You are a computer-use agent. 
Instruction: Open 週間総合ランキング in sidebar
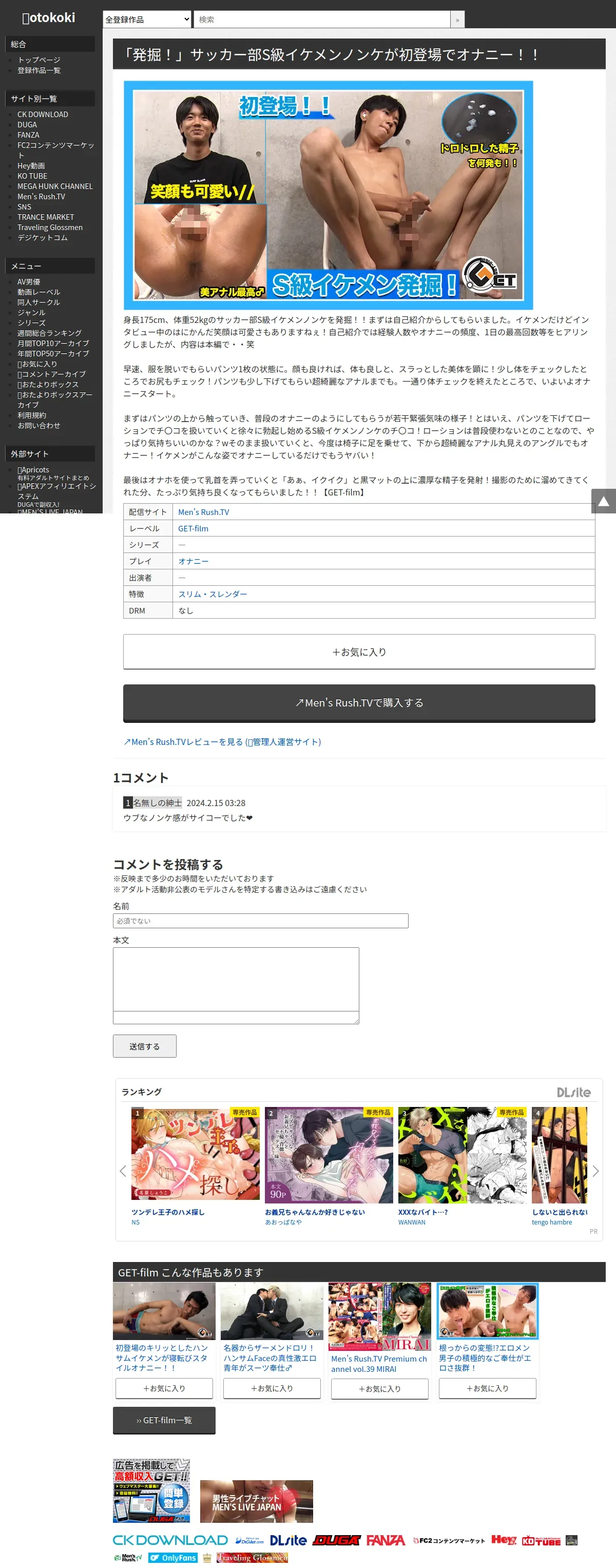point(49,333)
